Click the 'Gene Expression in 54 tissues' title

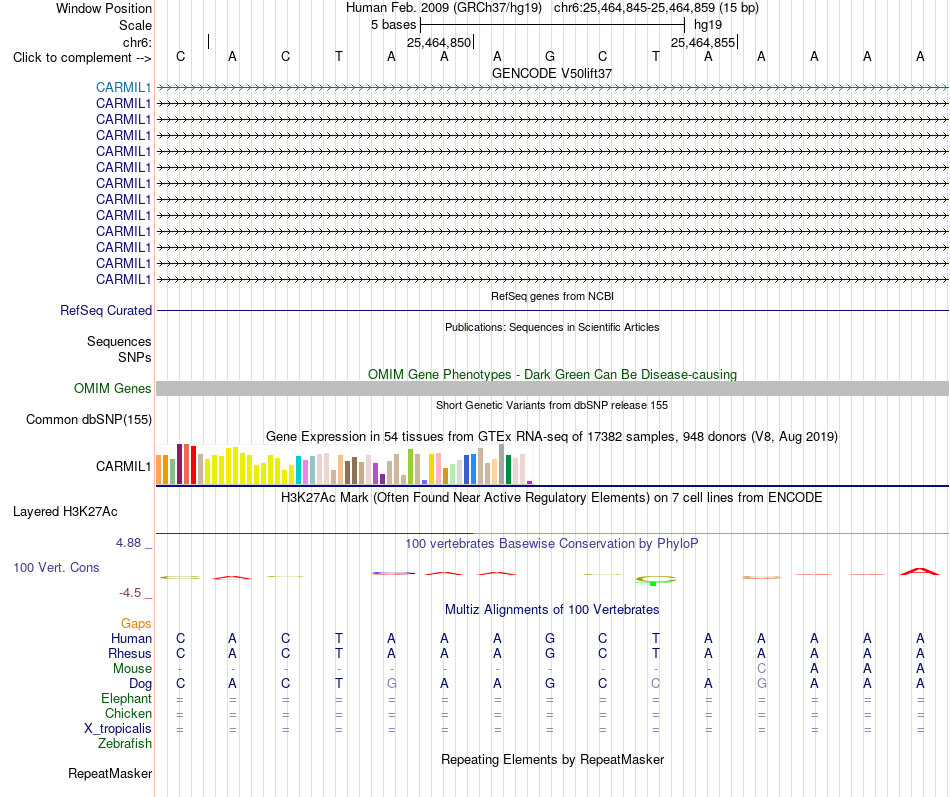pos(552,436)
